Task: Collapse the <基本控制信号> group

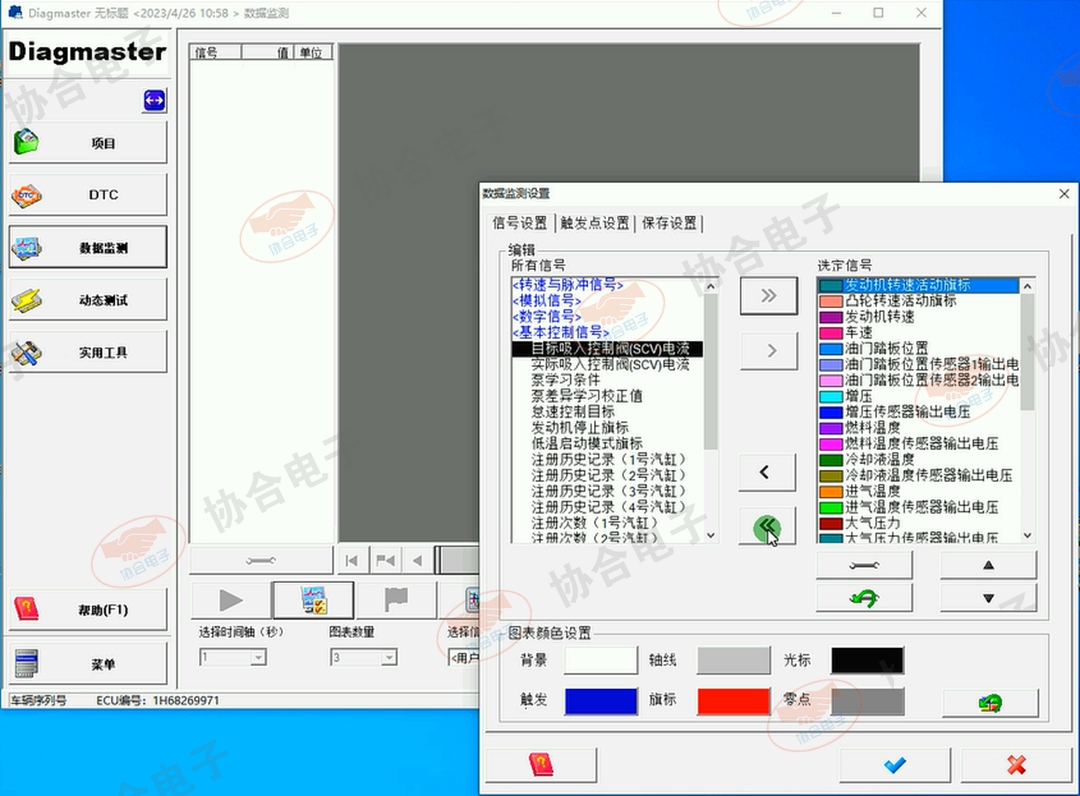Action: point(561,332)
